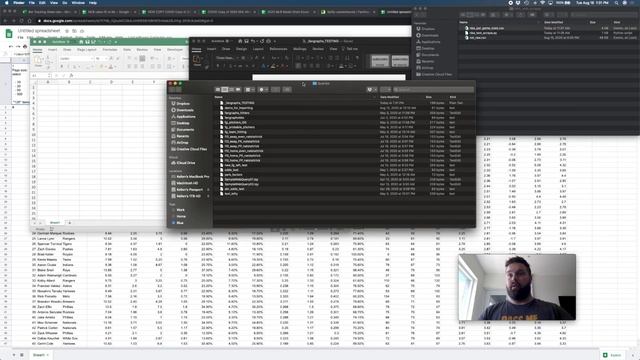Open Dropbox in front Finder sidebar
The image size is (640, 360).
pyautogui.click(x=180, y=104)
